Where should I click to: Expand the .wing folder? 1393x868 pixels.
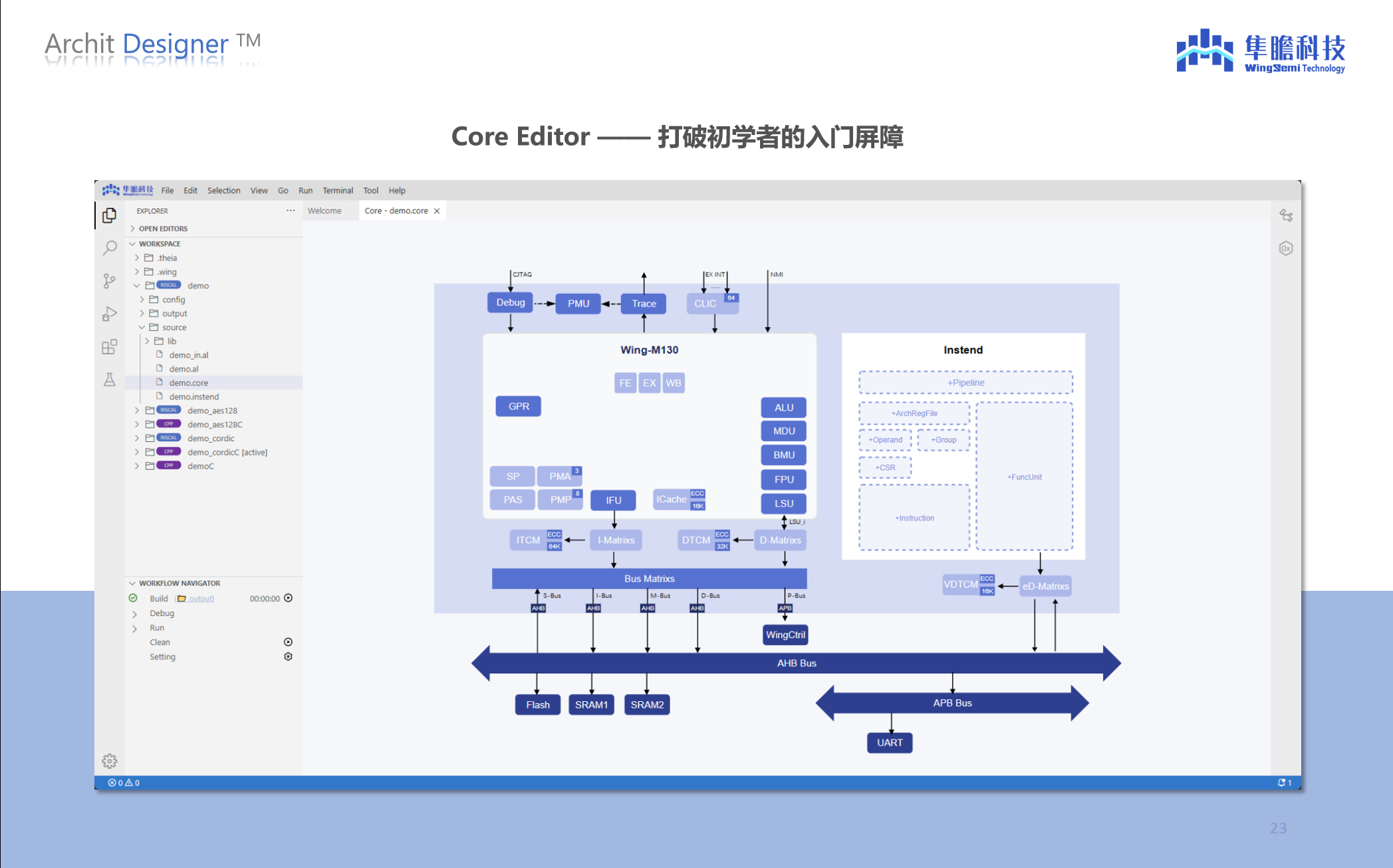137,272
